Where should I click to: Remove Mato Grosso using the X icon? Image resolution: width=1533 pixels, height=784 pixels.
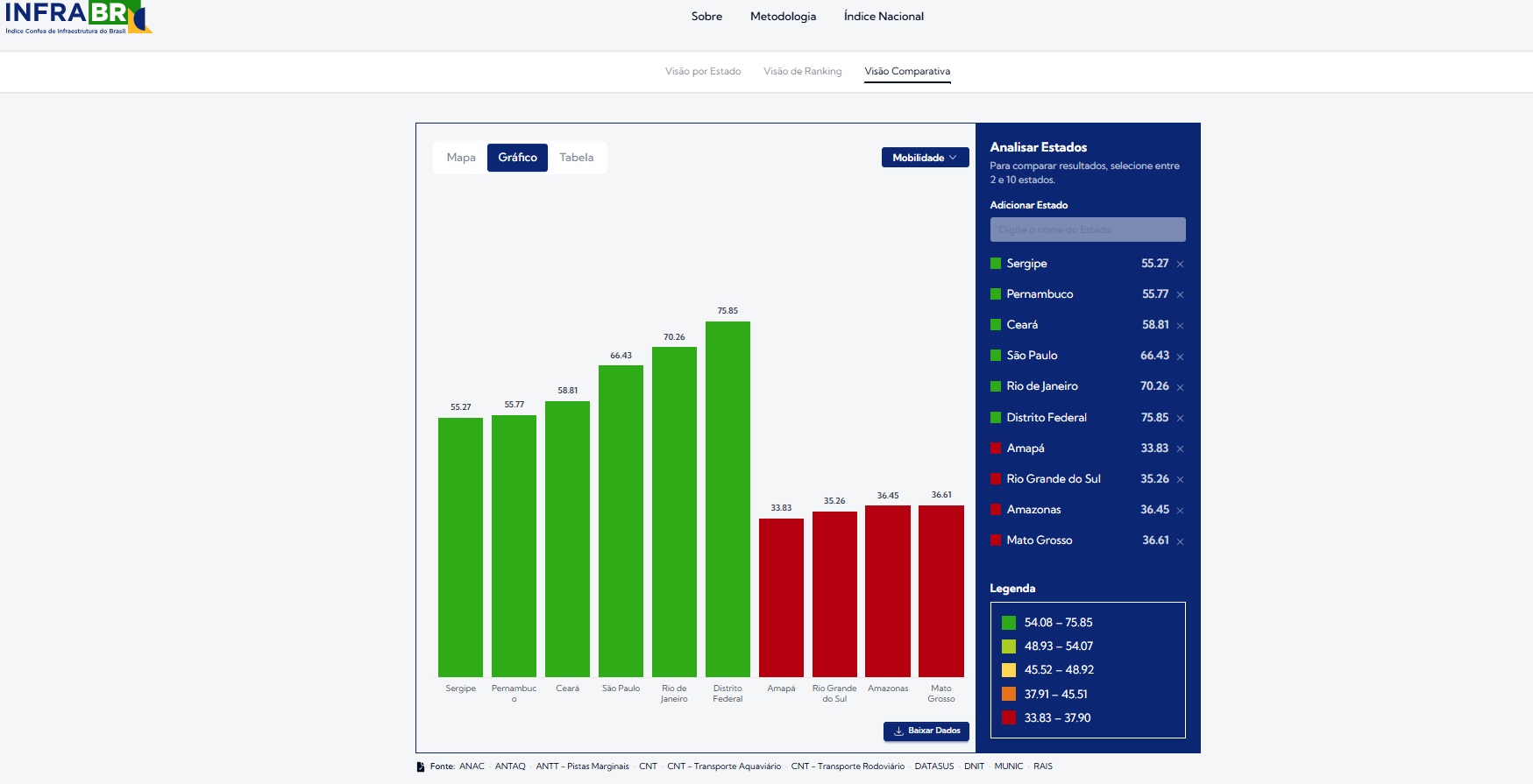point(1180,541)
